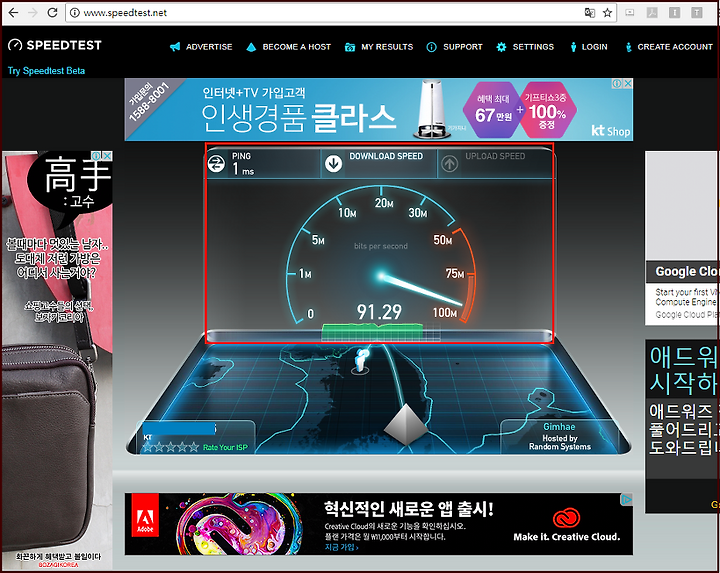The width and height of the screenshot is (720, 573).
Task: Click the Login person icon
Action: 573,47
